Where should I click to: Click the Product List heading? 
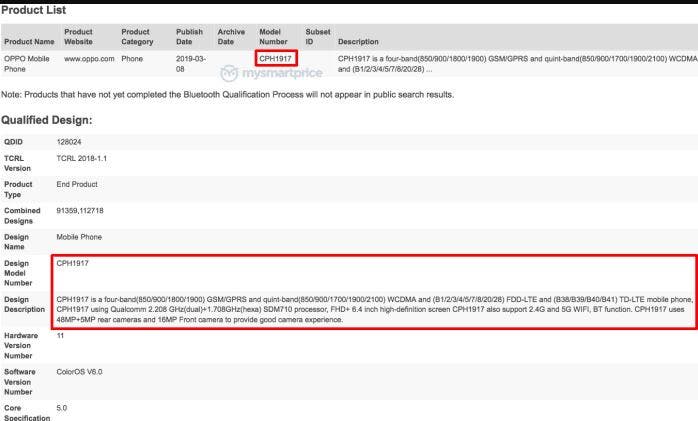click(33, 10)
